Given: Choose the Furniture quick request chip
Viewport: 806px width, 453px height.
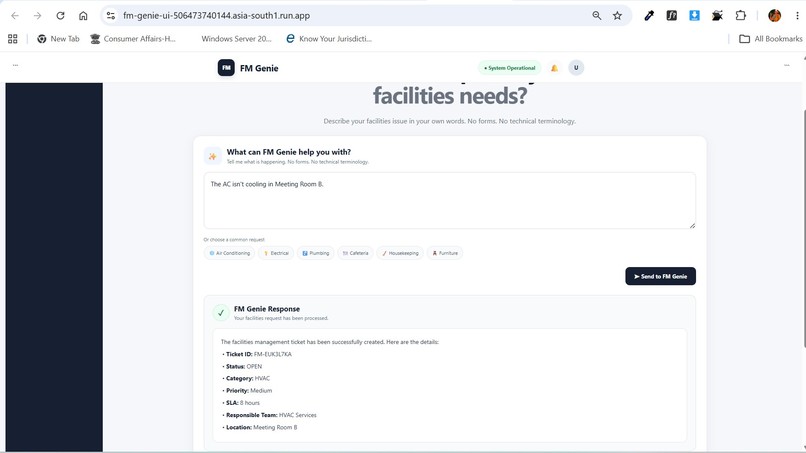Looking at the screenshot, I should pos(445,253).
